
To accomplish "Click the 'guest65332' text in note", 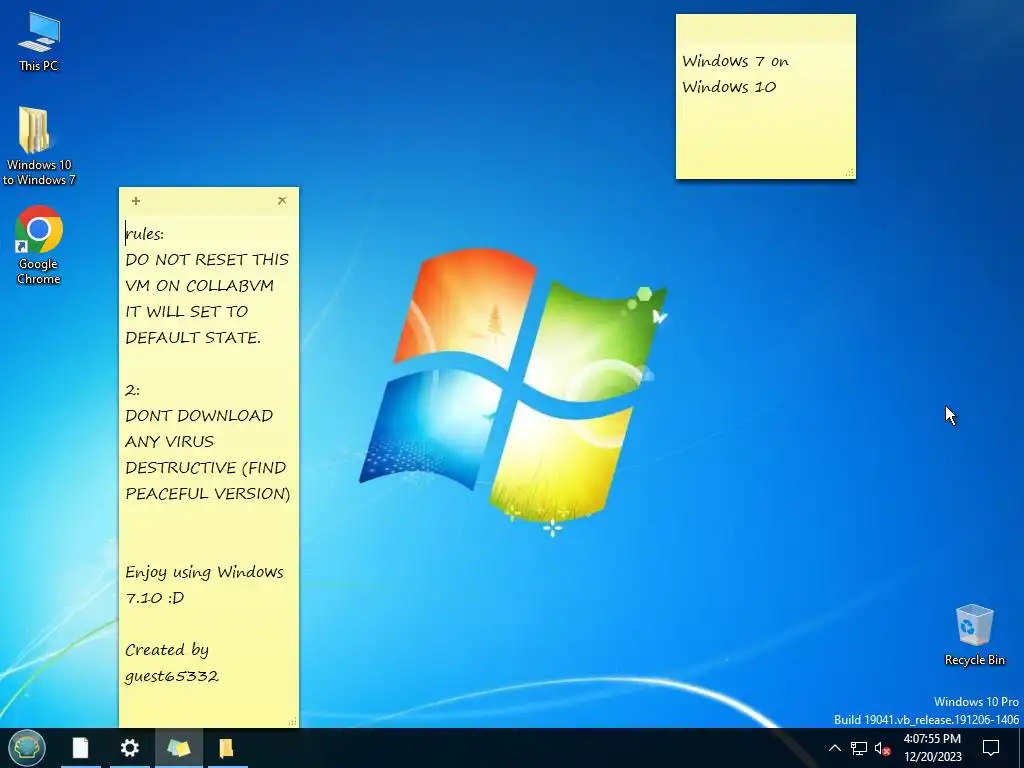I will tap(172, 676).
